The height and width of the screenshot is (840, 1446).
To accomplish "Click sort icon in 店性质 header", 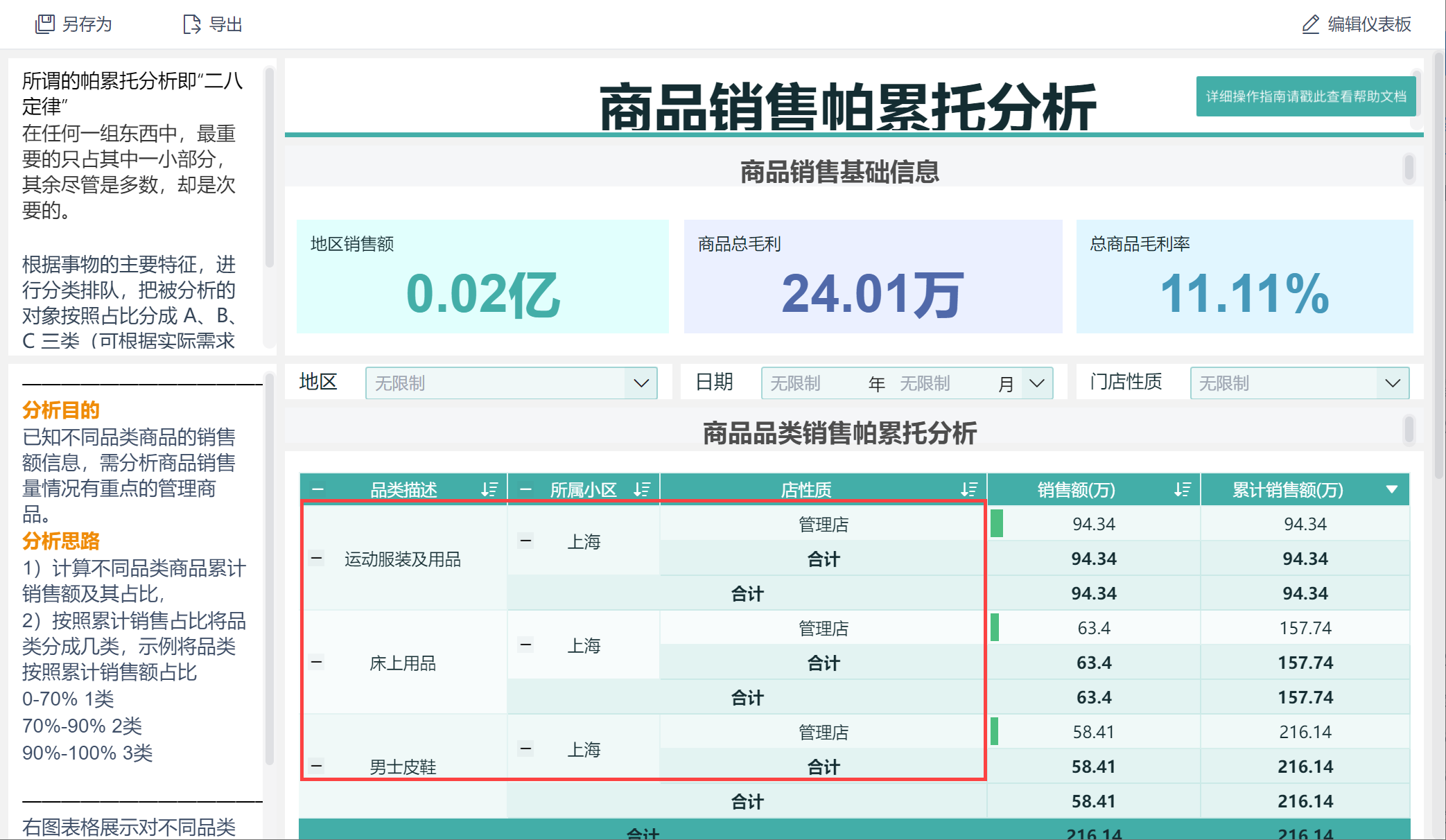I will [969, 490].
